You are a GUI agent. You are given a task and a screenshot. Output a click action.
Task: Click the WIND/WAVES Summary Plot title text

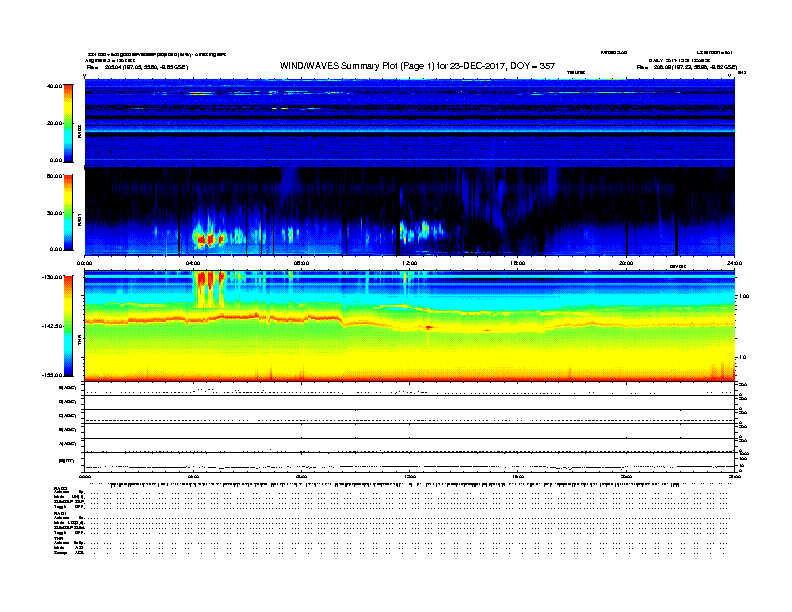tap(417, 66)
